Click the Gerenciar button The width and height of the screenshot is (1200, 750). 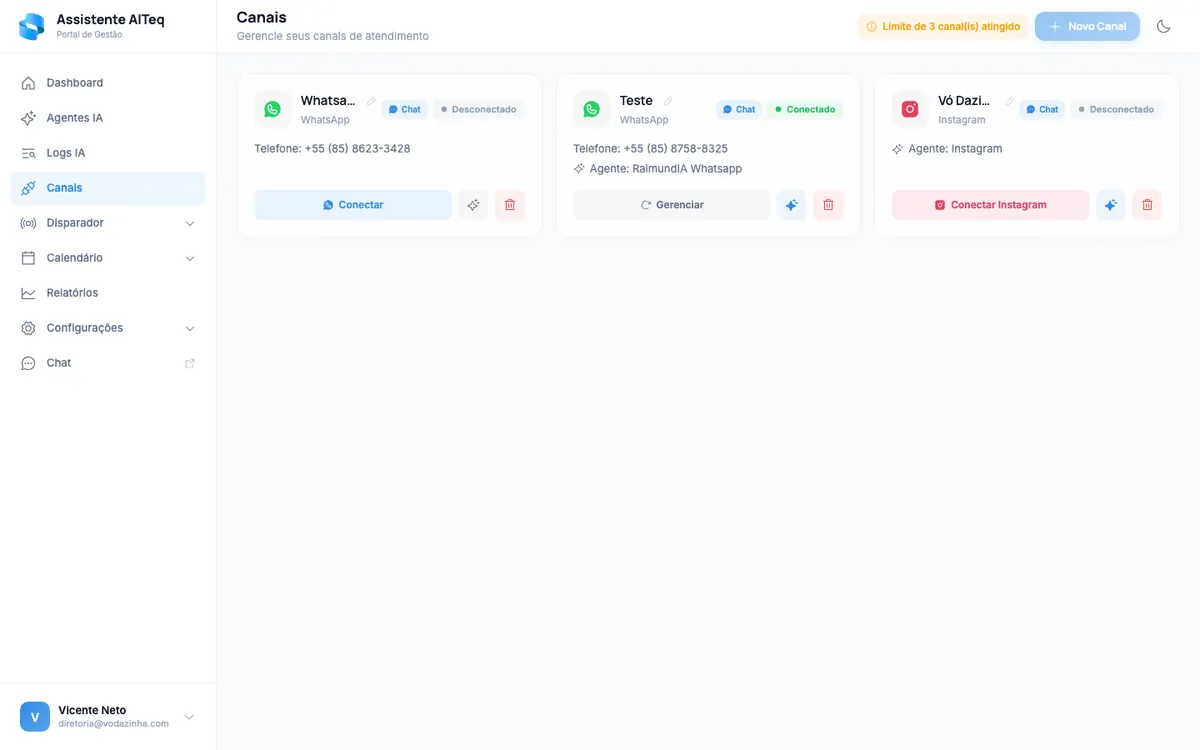click(x=672, y=205)
